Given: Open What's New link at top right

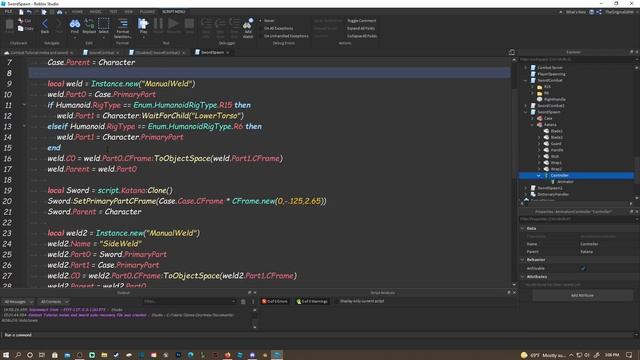Looking at the screenshot, I should click(x=576, y=12).
